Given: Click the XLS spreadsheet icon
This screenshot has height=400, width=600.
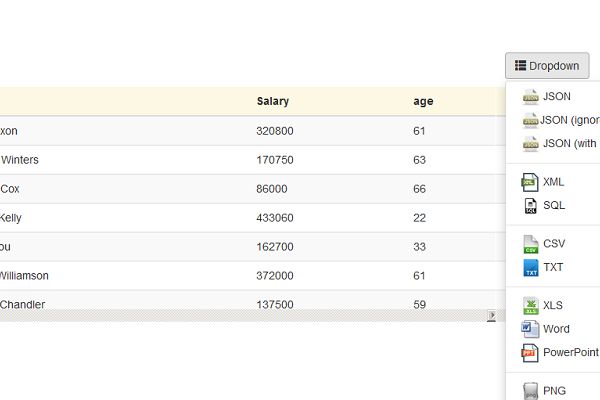Looking at the screenshot, I should pyautogui.click(x=530, y=304).
